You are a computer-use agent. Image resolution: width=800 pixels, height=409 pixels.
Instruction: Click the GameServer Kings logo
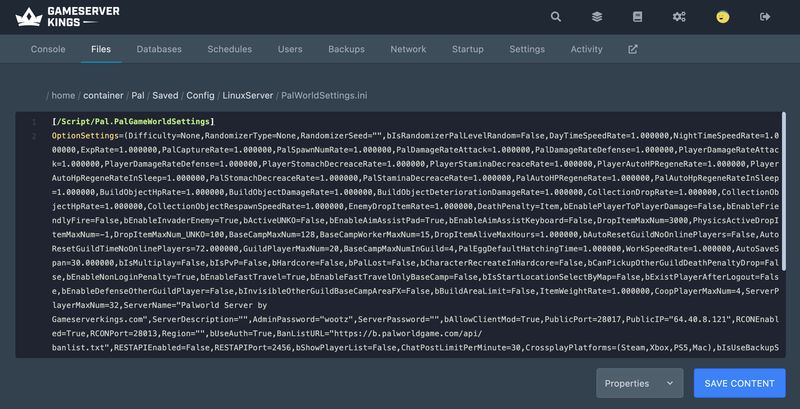pos(67,17)
